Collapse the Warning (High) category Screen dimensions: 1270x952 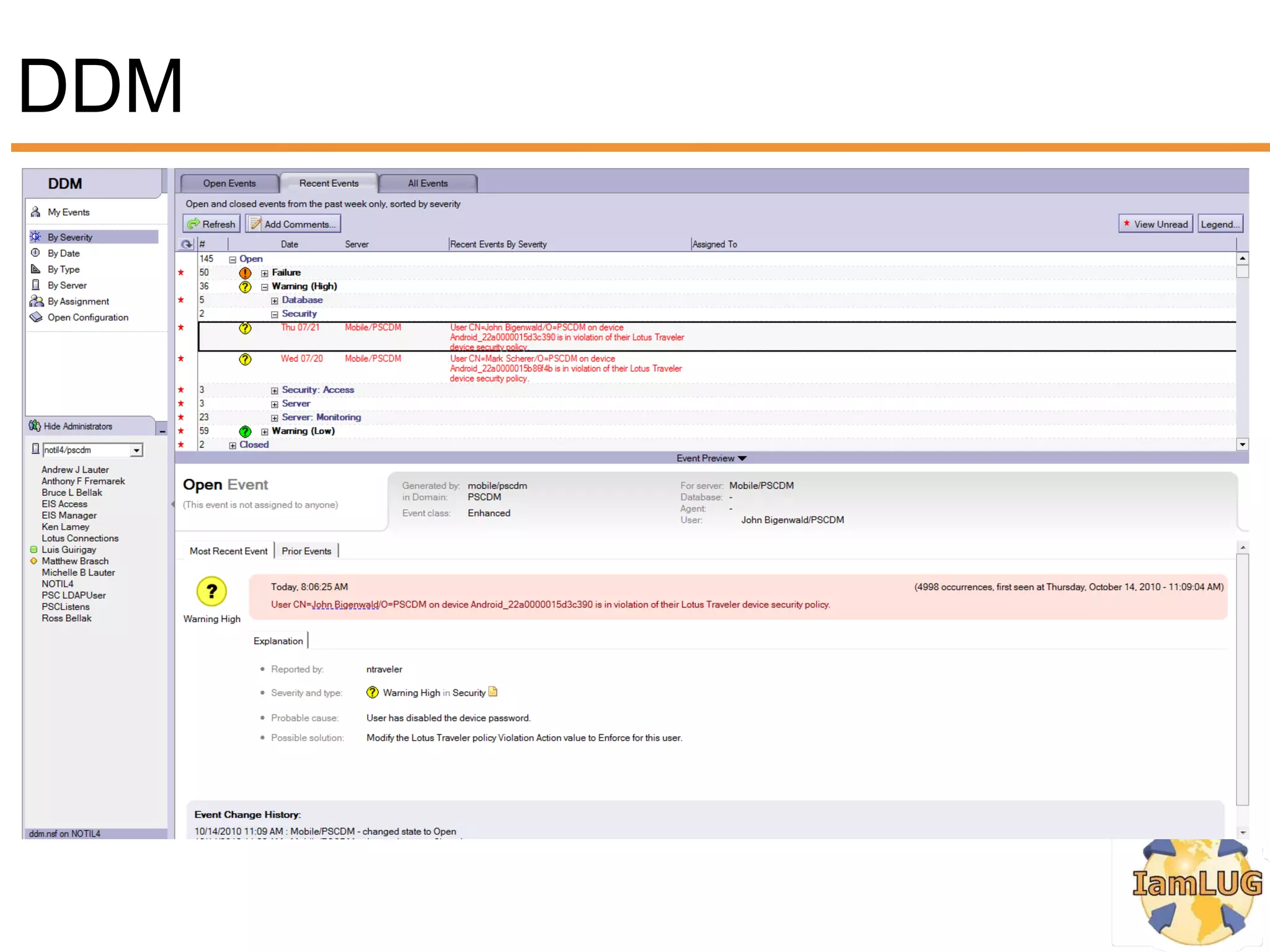[x=265, y=287]
